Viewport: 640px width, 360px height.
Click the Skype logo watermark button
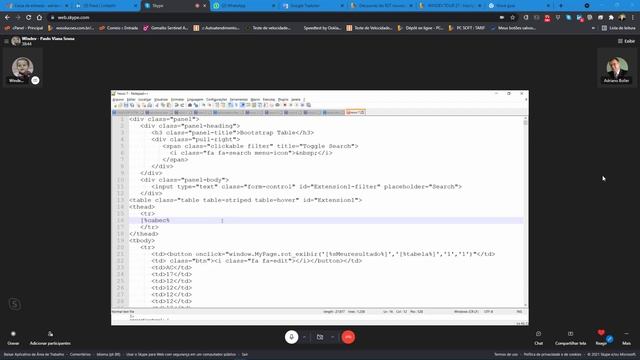tap(15, 304)
